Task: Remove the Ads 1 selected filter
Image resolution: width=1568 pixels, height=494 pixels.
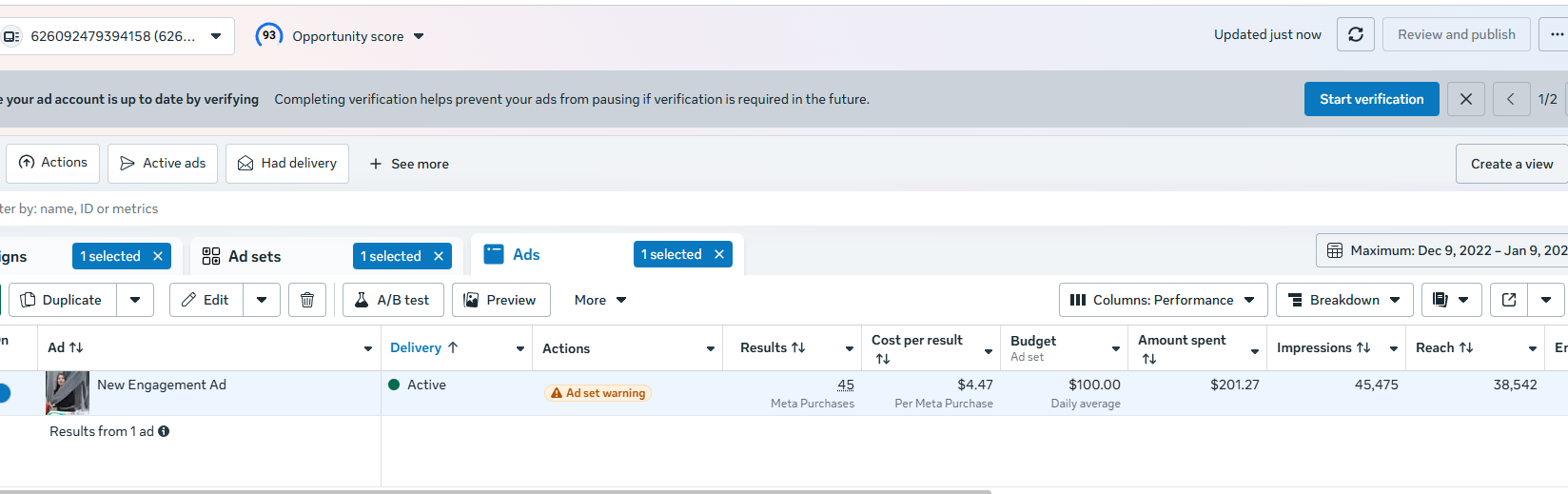Action: point(719,254)
